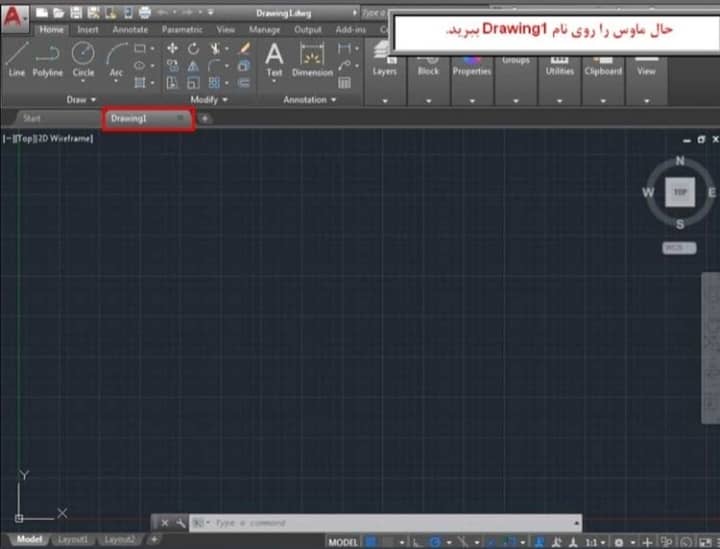Select the Dimension tool

pyautogui.click(x=312, y=59)
